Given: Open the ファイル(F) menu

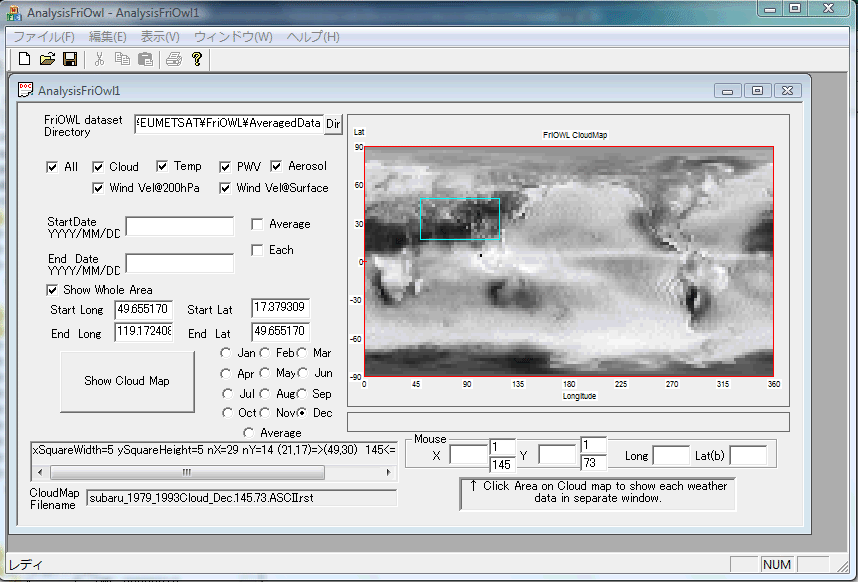Looking at the screenshot, I should click(43, 37).
